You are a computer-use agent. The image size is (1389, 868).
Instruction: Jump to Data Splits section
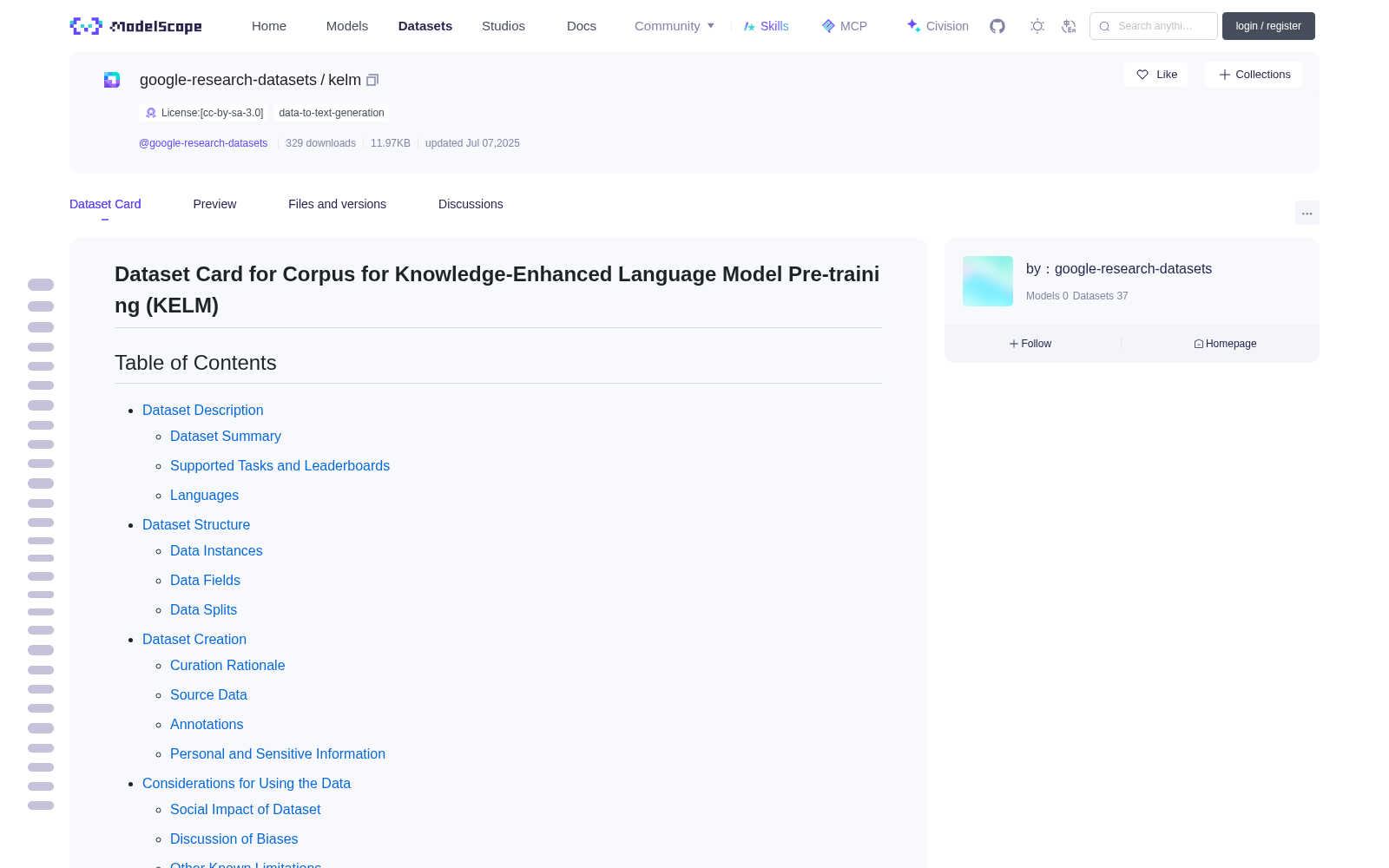[203, 609]
